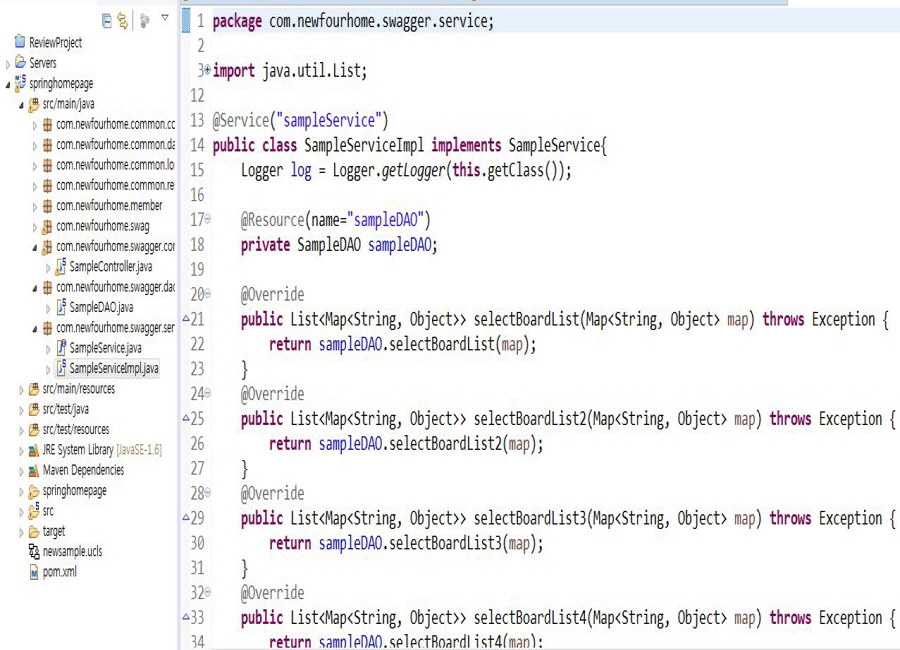Click the SampleServiceImpl.java file icon
Image resolution: width=900 pixels, height=650 pixels.
click(61, 368)
